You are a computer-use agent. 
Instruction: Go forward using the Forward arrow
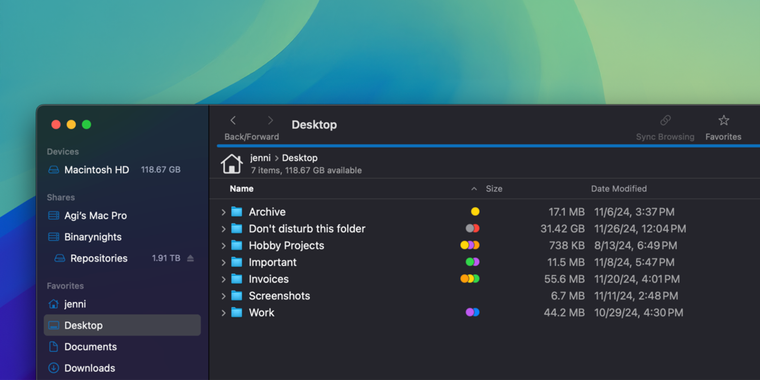270,120
